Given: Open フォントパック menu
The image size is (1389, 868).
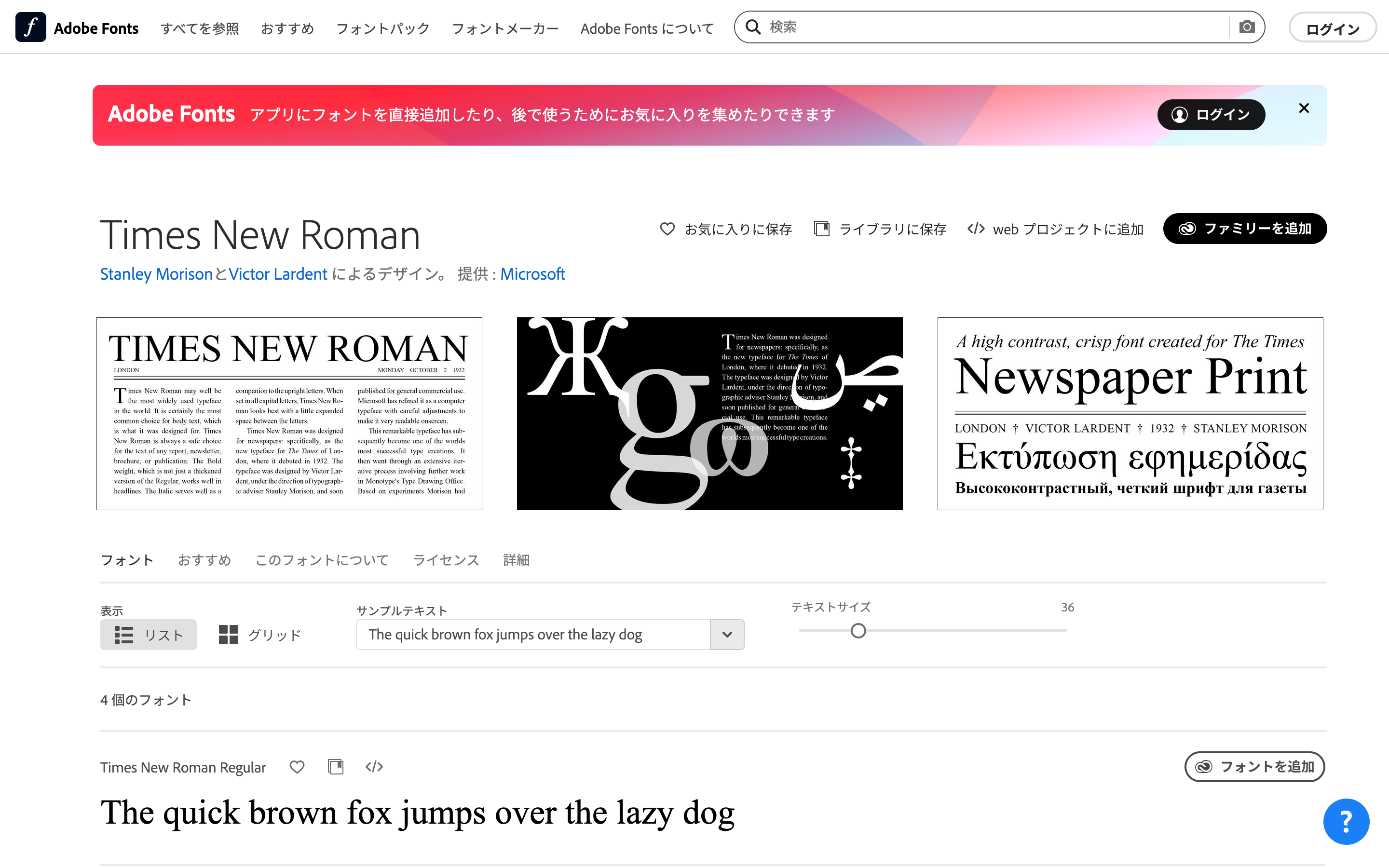Looking at the screenshot, I should coord(383,29).
